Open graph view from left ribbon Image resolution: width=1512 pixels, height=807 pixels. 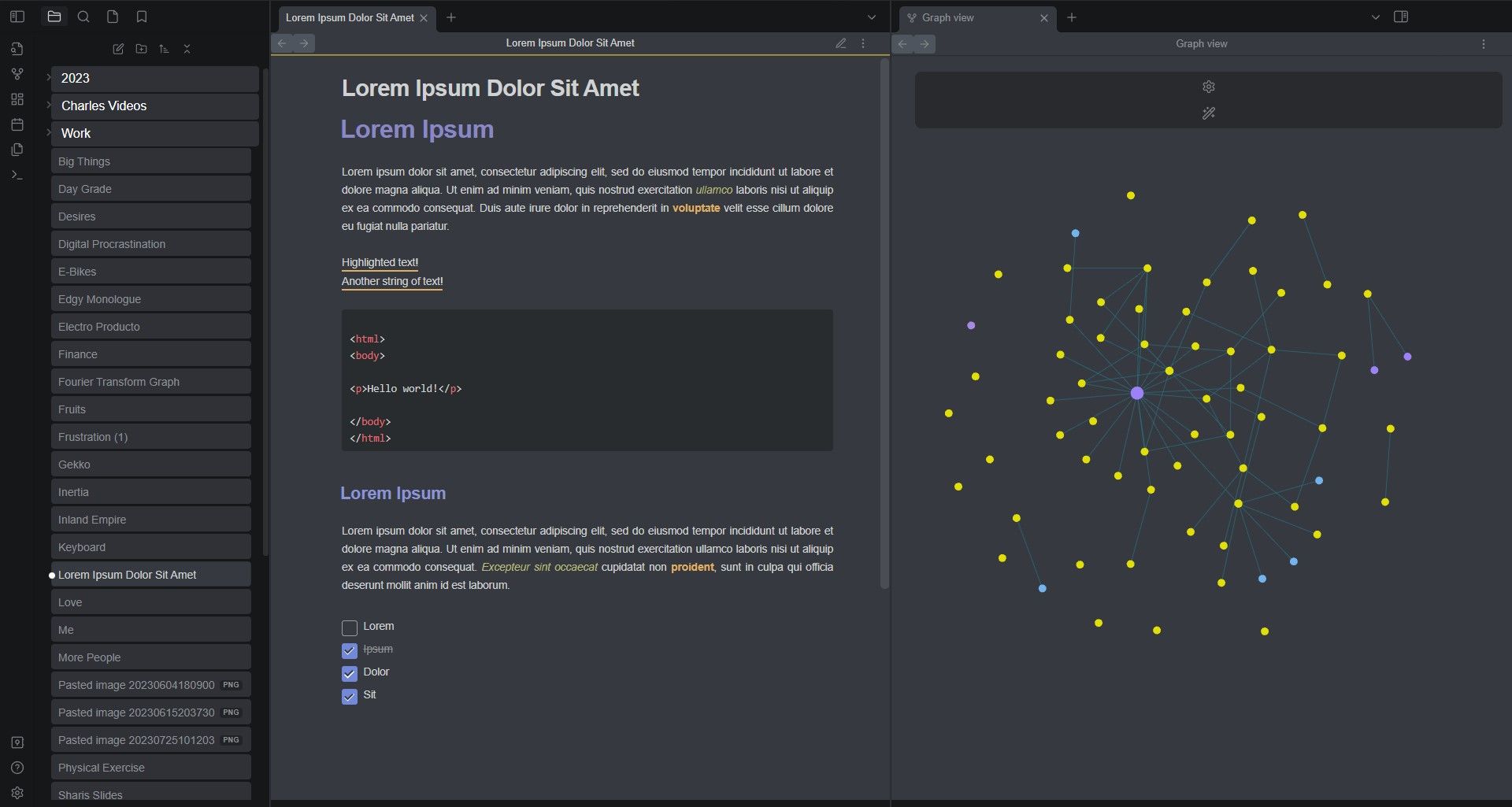pos(17,74)
